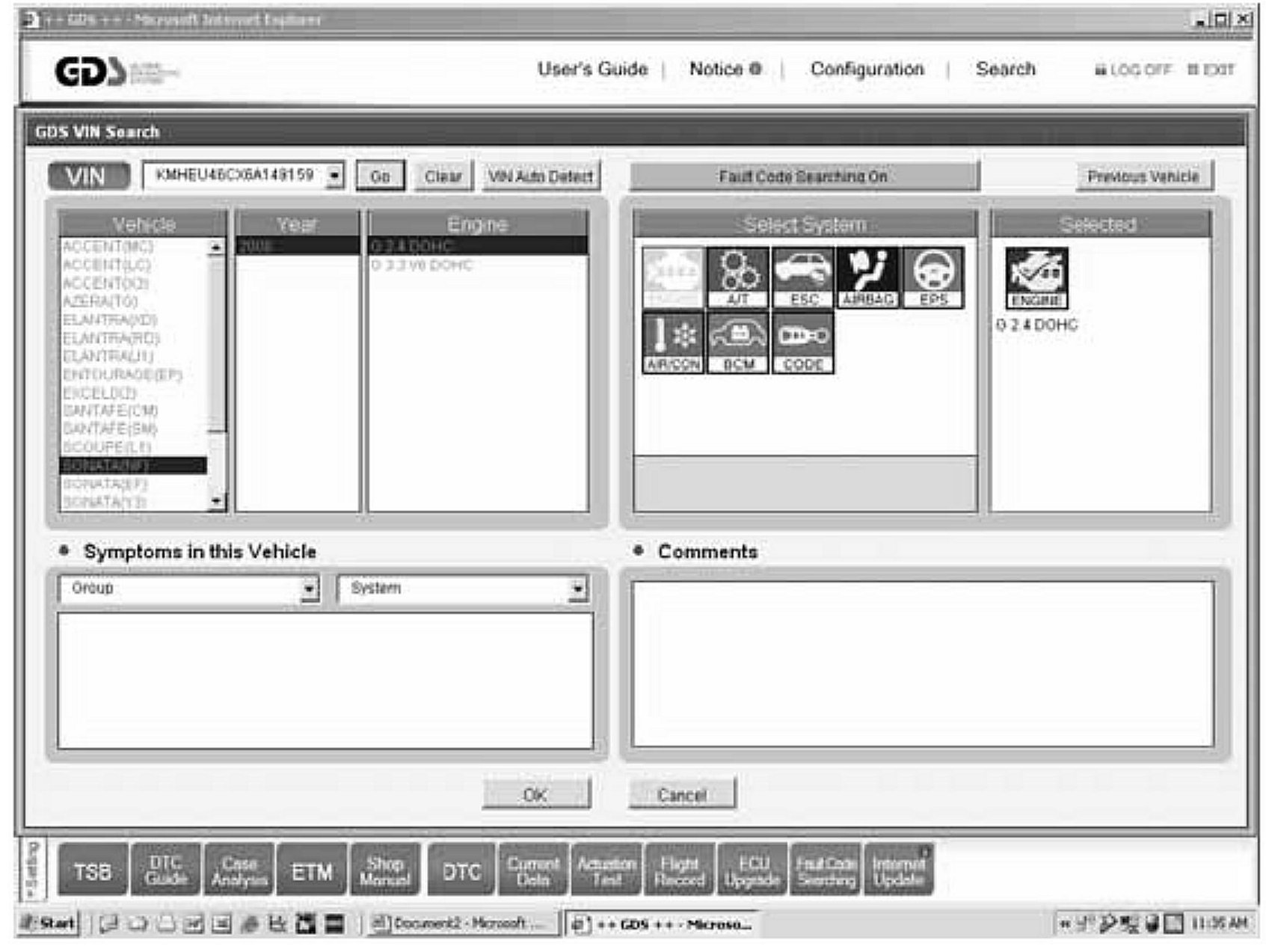The height and width of the screenshot is (952, 1266).
Task: Expand the Group symptoms dropdown
Action: pyautogui.click(x=309, y=589)
